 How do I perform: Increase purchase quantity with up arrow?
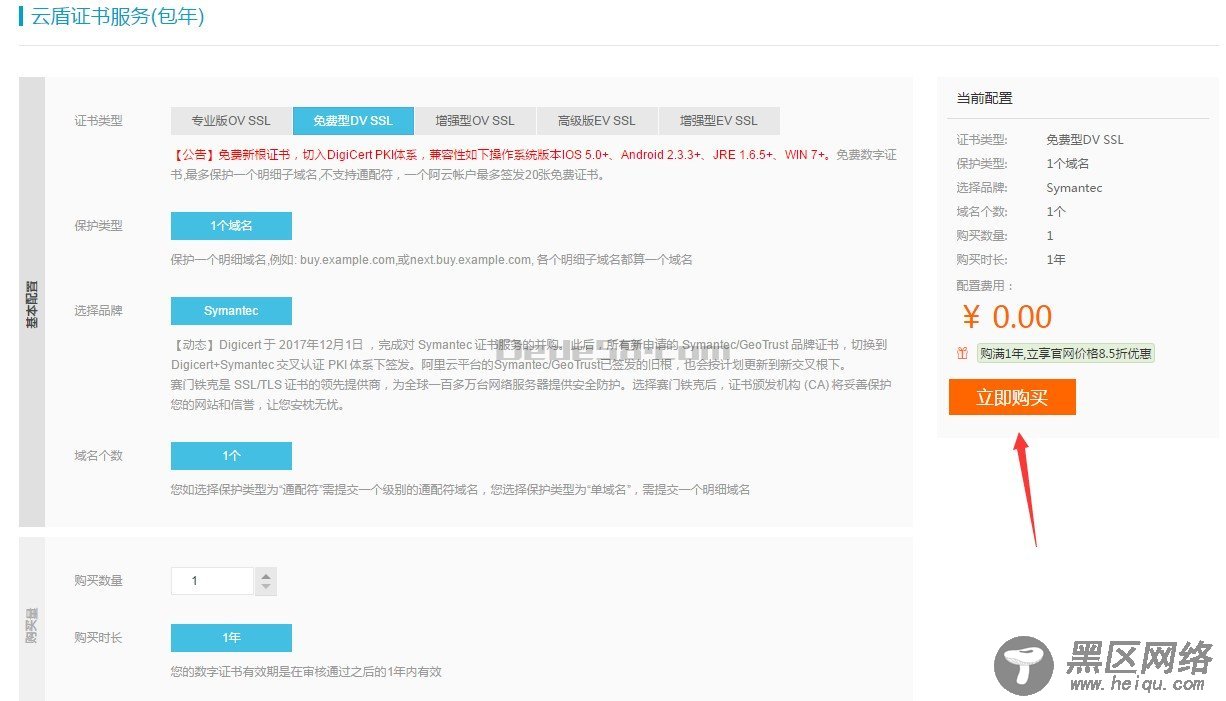tap(265, 575)
